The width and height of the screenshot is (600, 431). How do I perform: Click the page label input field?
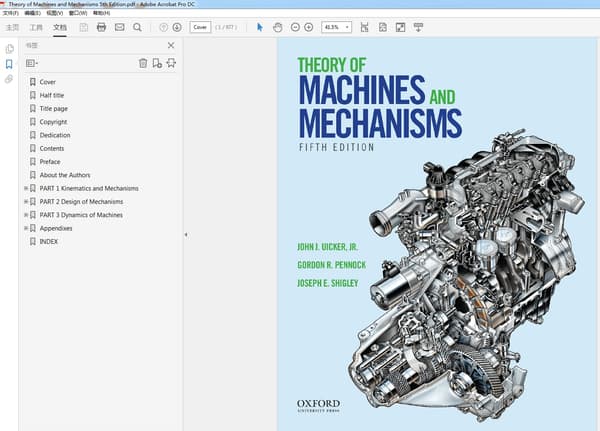pos(200,27)
